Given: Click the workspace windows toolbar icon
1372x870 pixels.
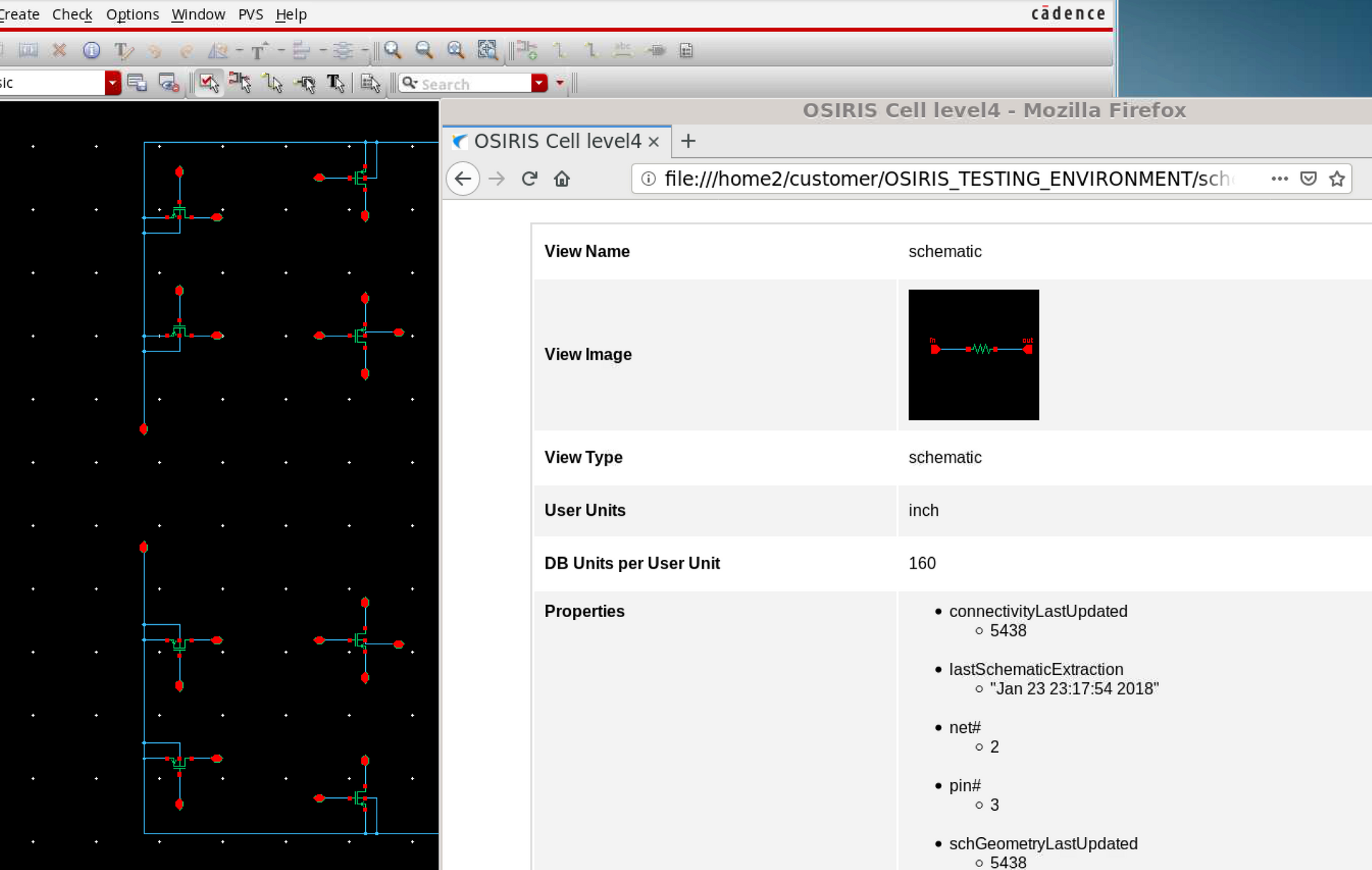Looking at the screenshot, I should [x=137, y=83].
